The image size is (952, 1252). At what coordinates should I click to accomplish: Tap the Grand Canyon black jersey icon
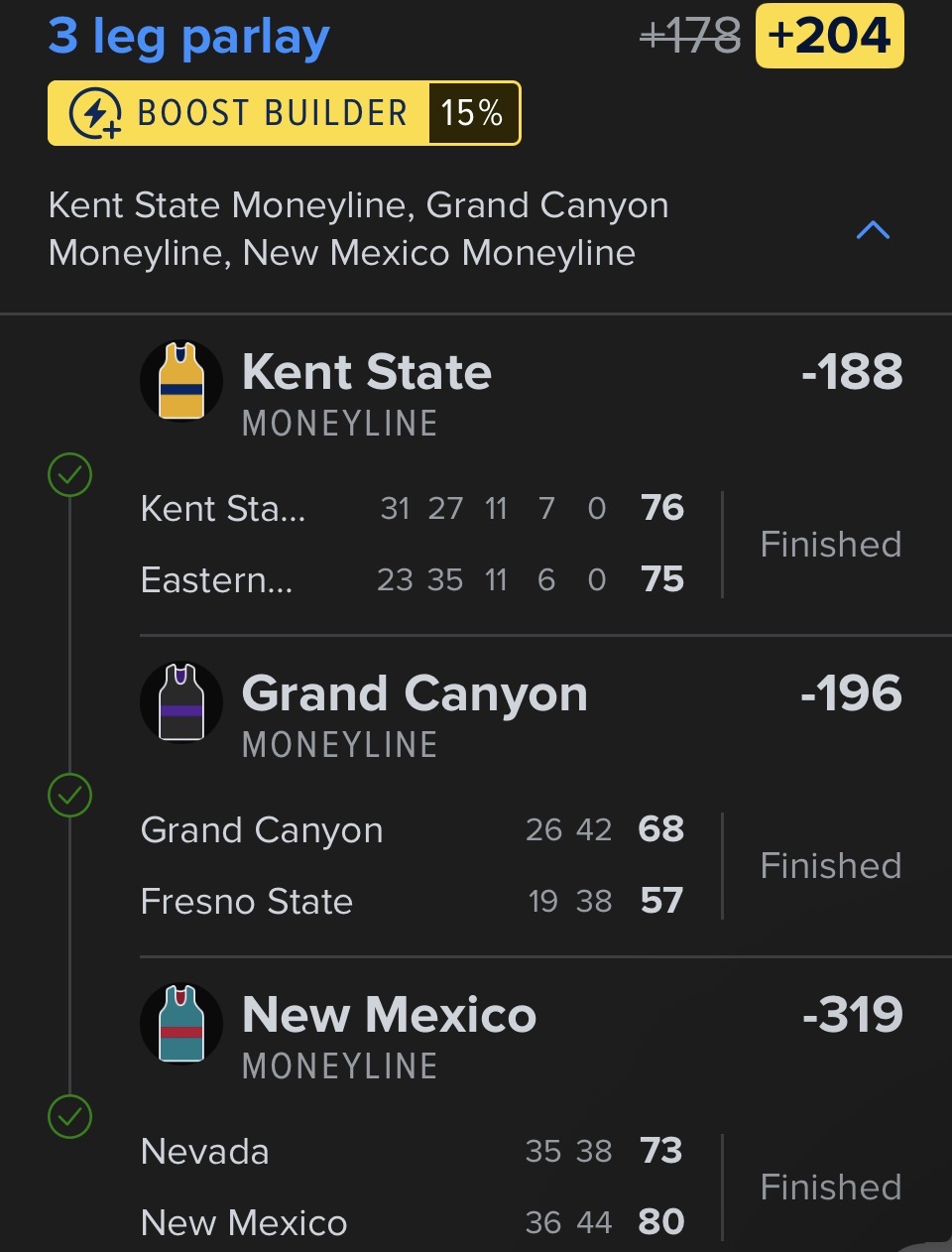[181, 702]
